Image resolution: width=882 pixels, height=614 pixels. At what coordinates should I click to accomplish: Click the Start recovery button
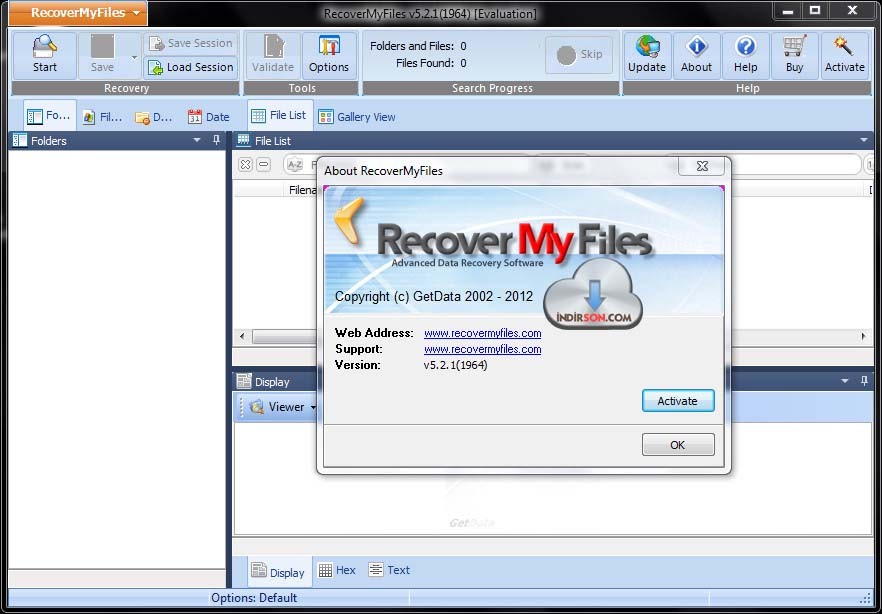(44, 55)
